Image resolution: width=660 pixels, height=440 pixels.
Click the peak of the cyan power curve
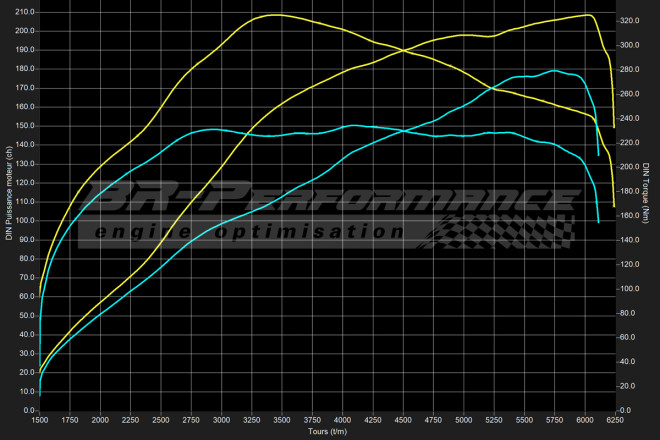click(554, 71)
